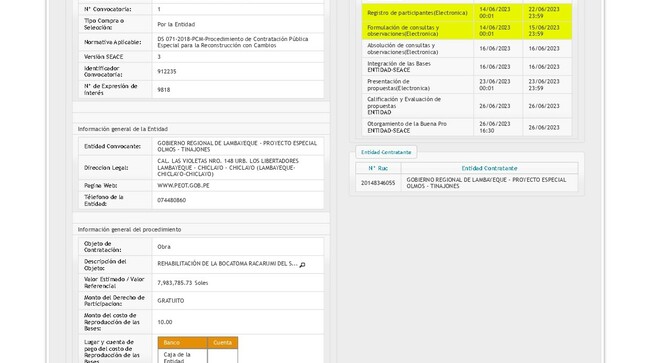
Task: Click the Entidad Contratante column header
Action: click(489, 168)
